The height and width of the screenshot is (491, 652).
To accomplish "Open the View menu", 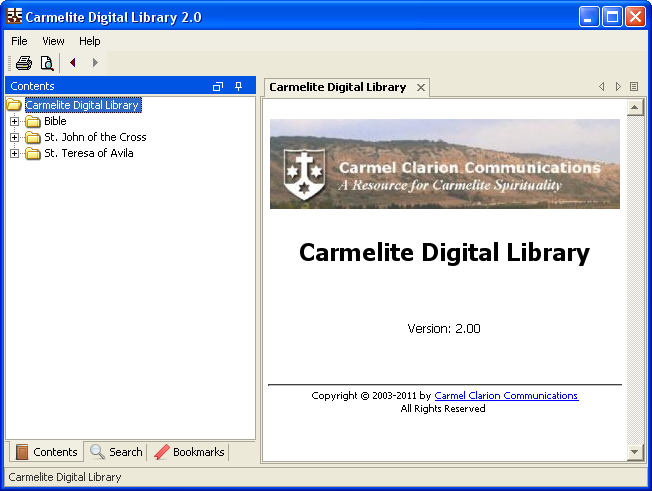I will point(53,41).
